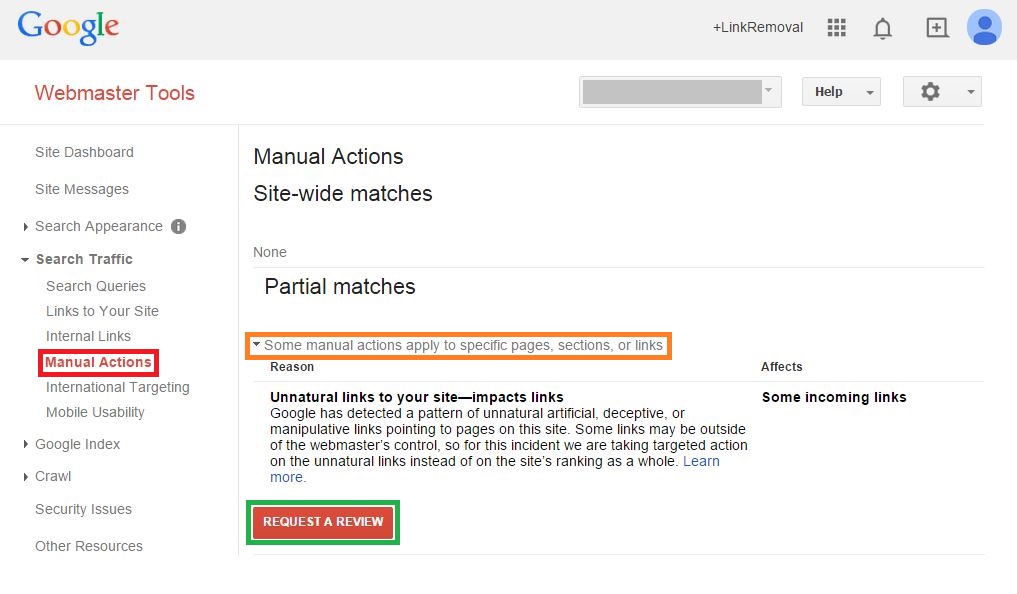Select Links to Your Site

pos(102,311)
